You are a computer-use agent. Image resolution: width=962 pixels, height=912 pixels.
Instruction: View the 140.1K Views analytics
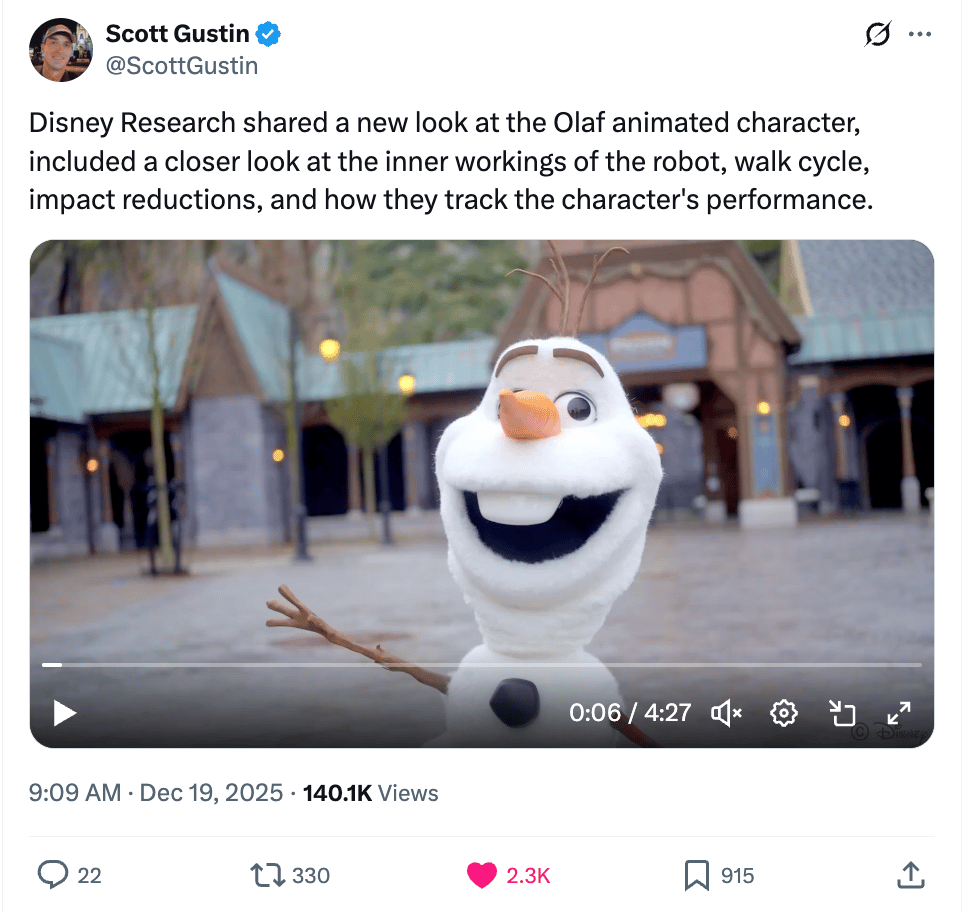click(371, 793)
